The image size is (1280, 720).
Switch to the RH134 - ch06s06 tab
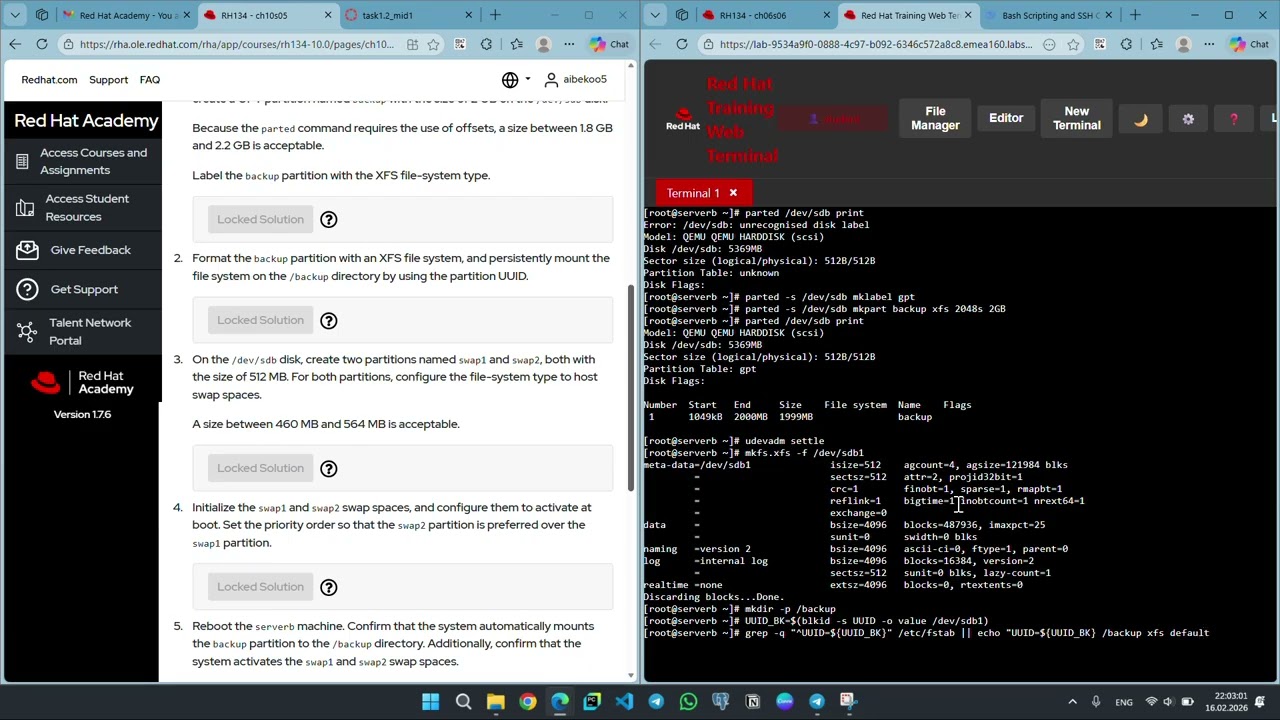pyautogui.click(x=766, y=15)
